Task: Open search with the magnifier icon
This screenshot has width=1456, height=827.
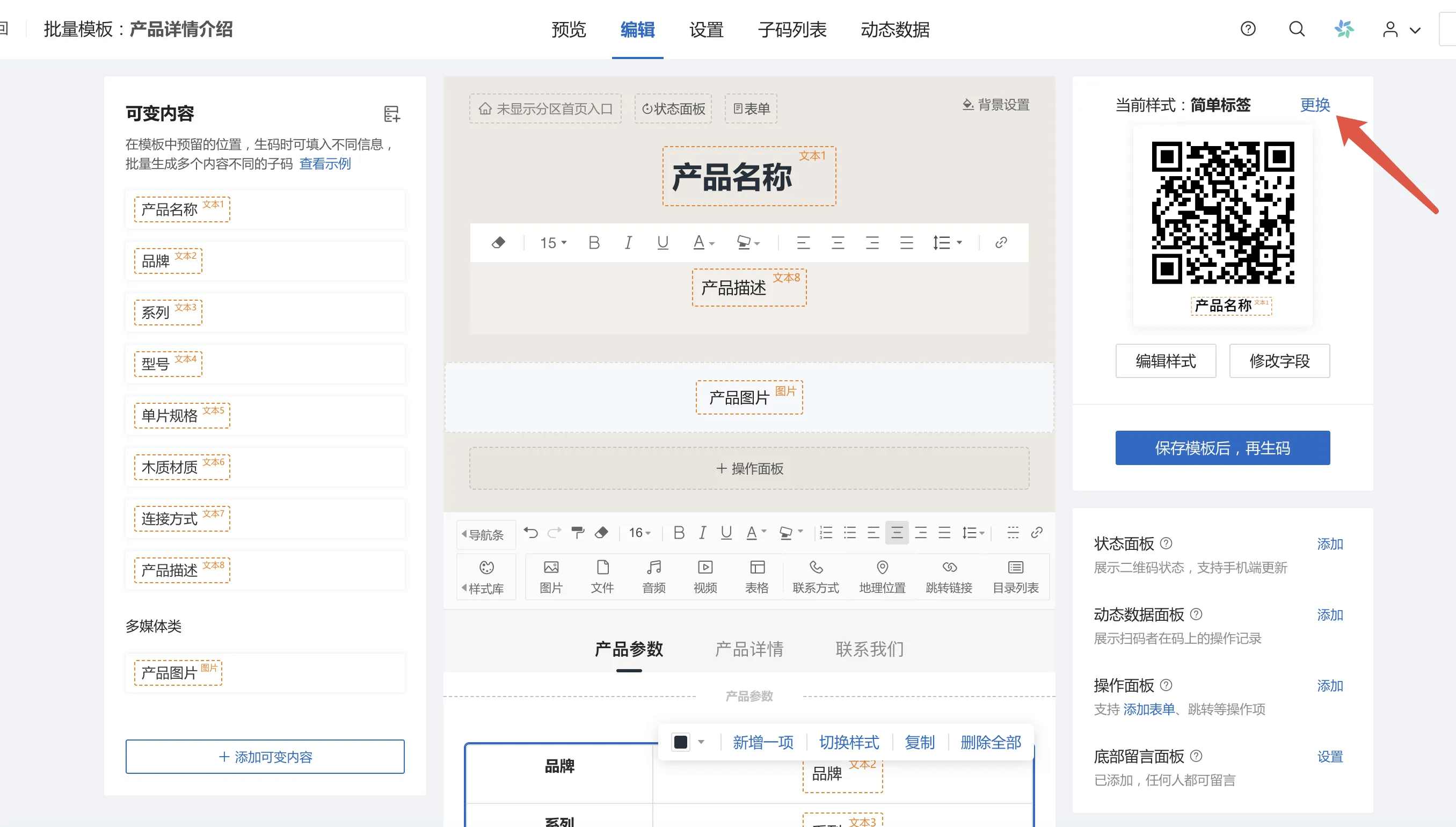Action: [1297, 29]
